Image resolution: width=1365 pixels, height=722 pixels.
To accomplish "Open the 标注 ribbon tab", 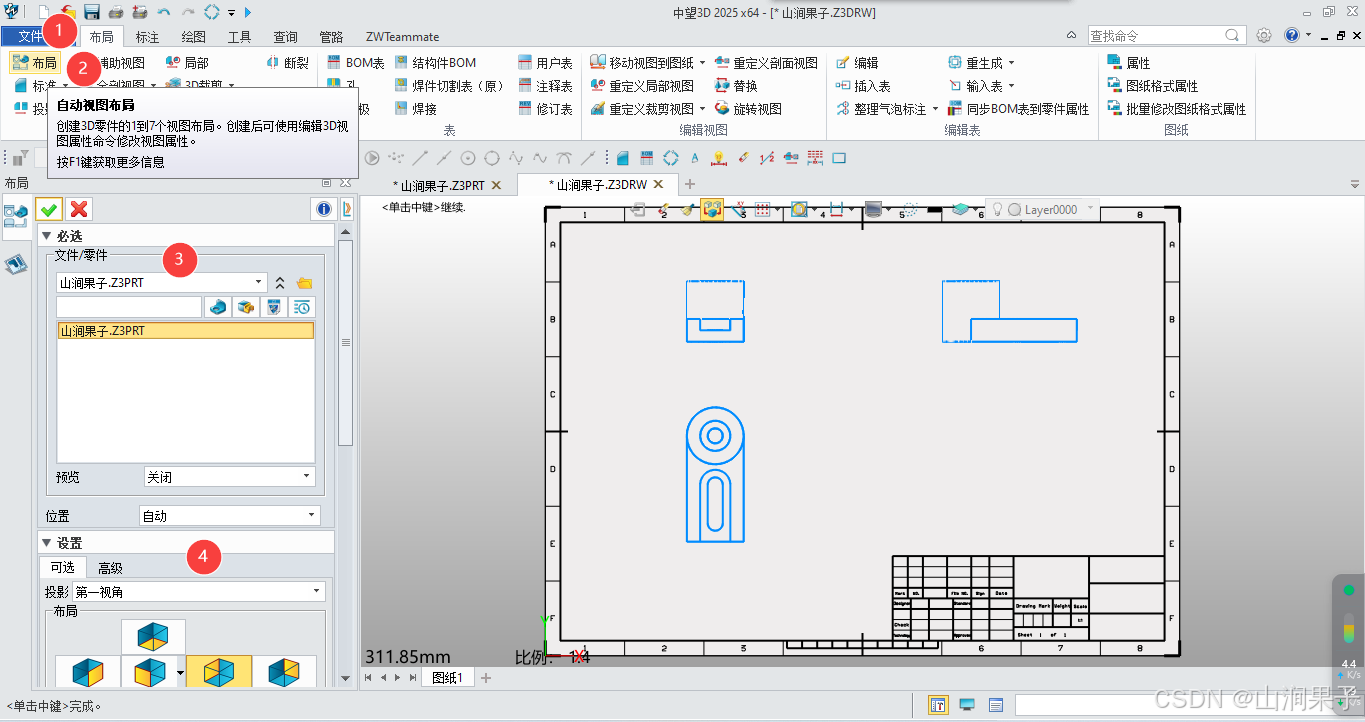I will [147, 37].
